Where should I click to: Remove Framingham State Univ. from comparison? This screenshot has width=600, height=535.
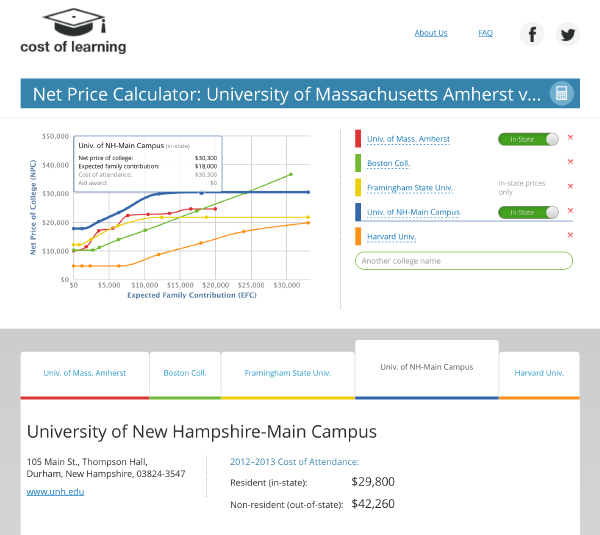click(570, 186)
